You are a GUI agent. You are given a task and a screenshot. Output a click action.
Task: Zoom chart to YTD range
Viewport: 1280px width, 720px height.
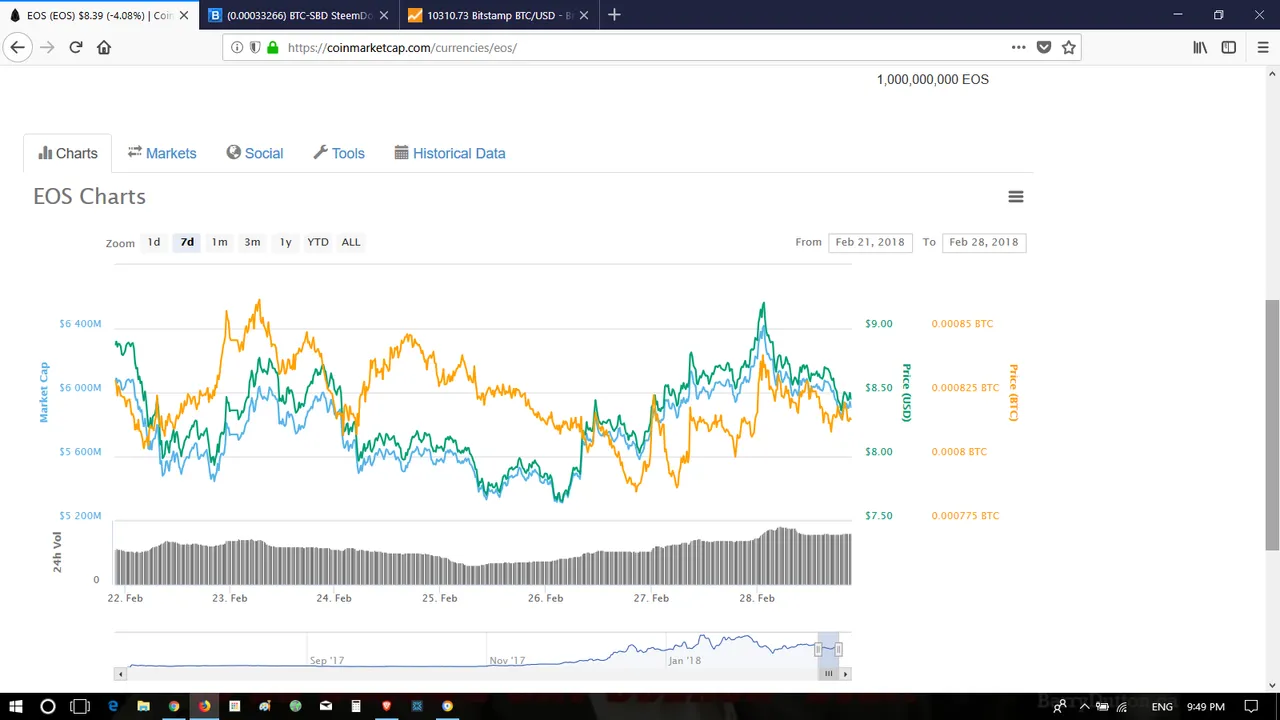(318, 242)
